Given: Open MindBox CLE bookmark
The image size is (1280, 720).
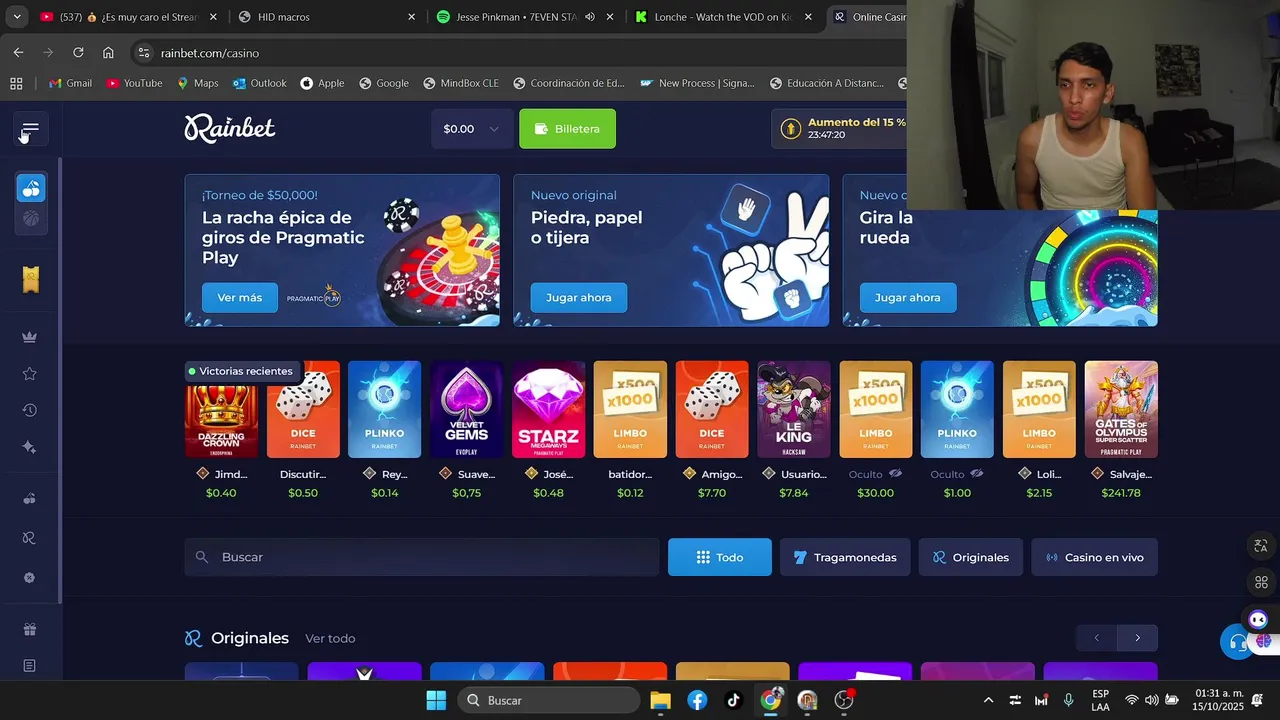Looking at the screenshot, I should 461,83.
